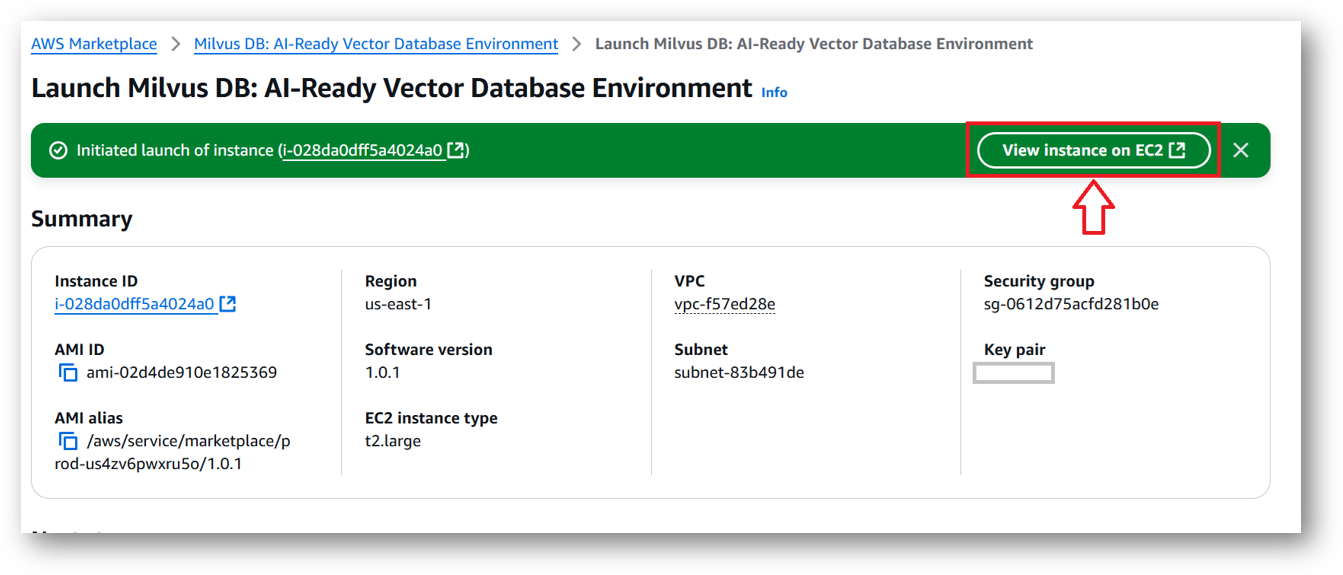Copy the AMI ID value
The height and width of the screenshot is (575, 1343).
coord(68,373)
